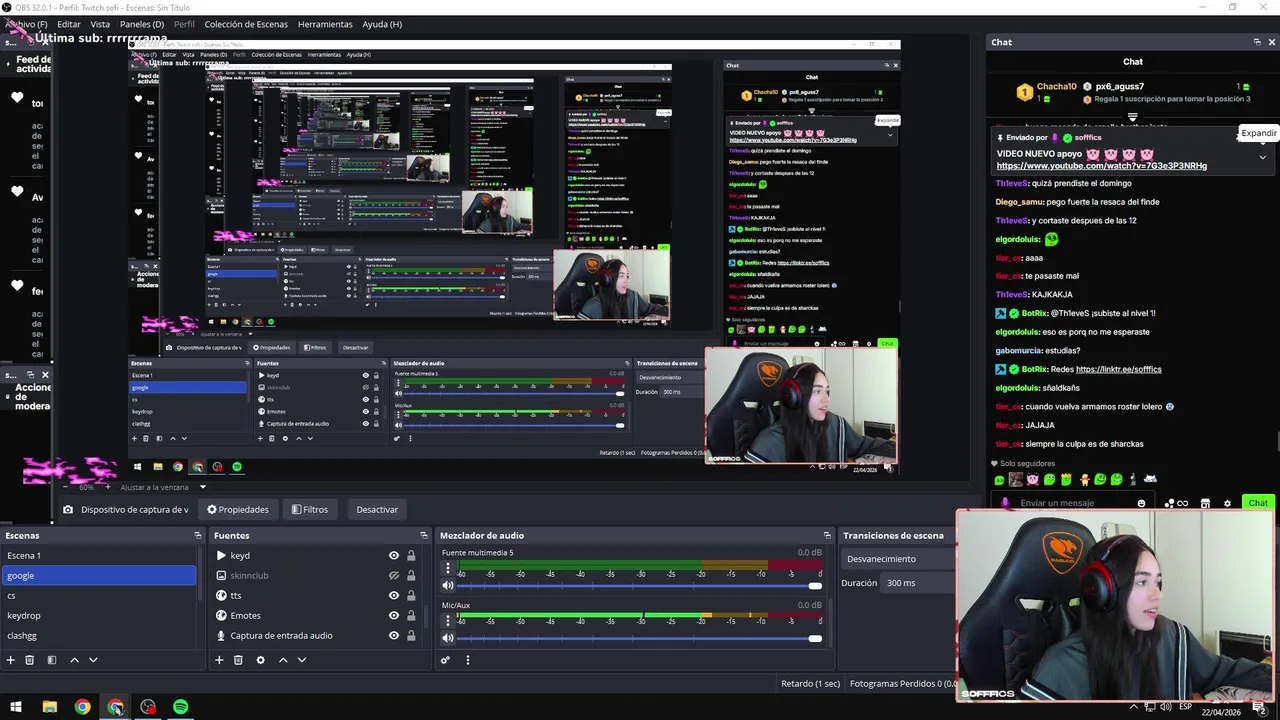1280x720 pixels.
Task: Remove the selected source with trash icon
Action: [x=238, y=660]
